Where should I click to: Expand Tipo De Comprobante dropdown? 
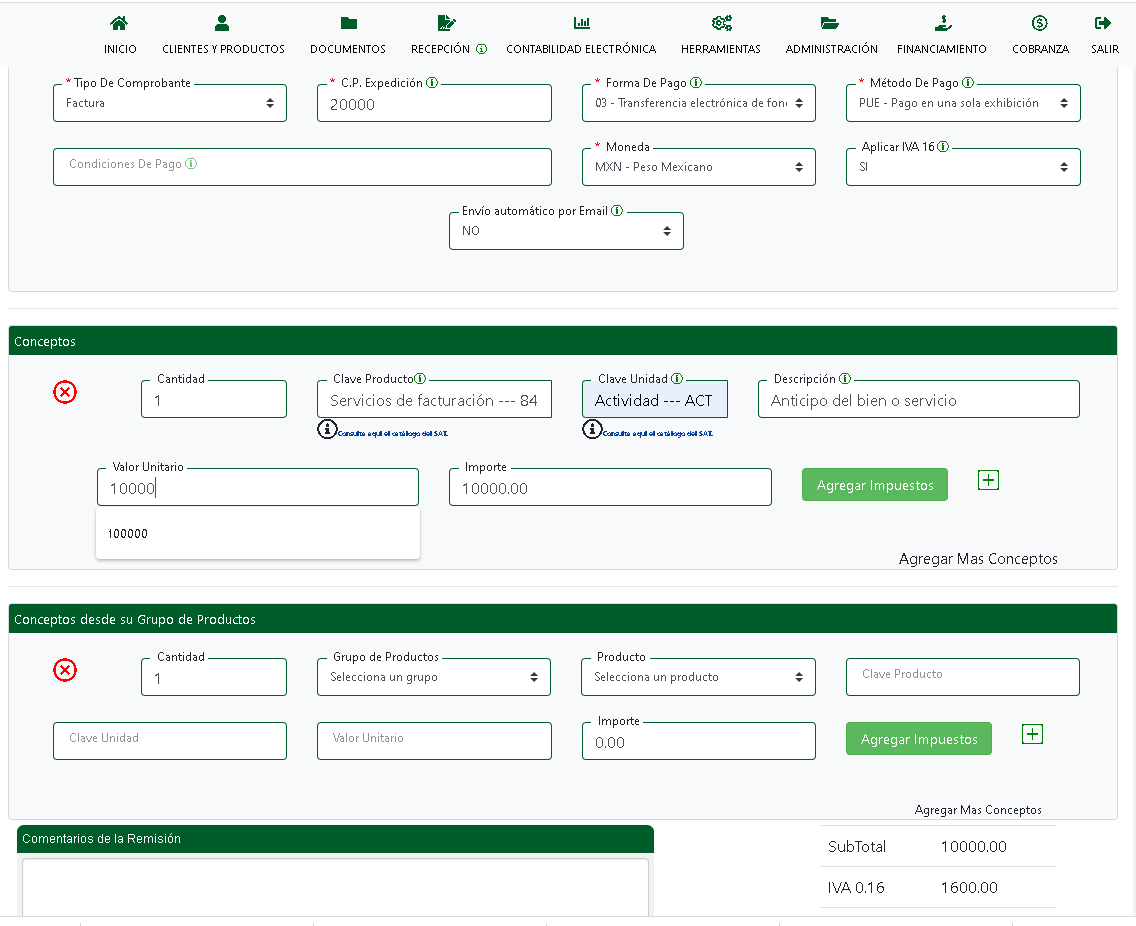point(170,103)
